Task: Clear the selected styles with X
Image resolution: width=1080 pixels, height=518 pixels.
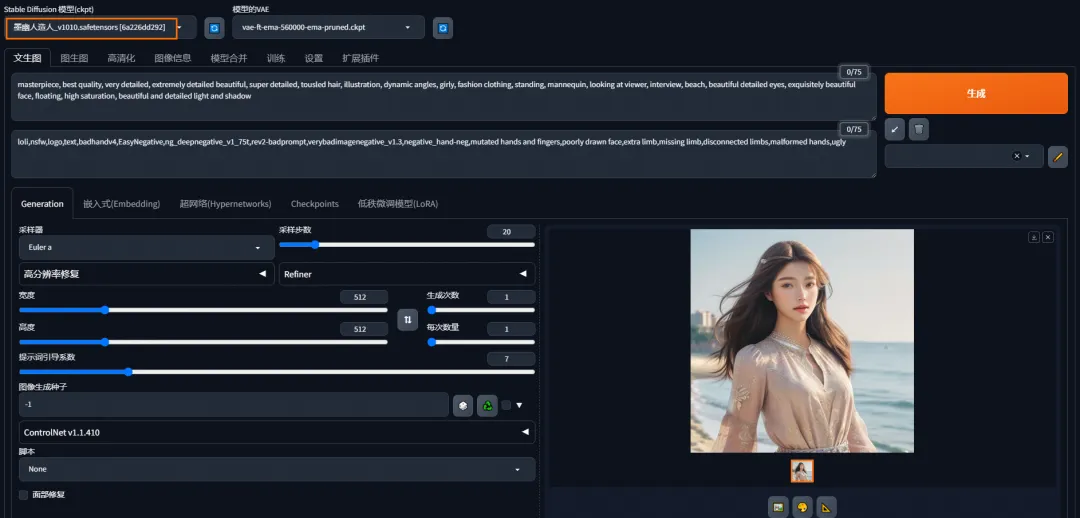Action: (x=1016, y=156)
